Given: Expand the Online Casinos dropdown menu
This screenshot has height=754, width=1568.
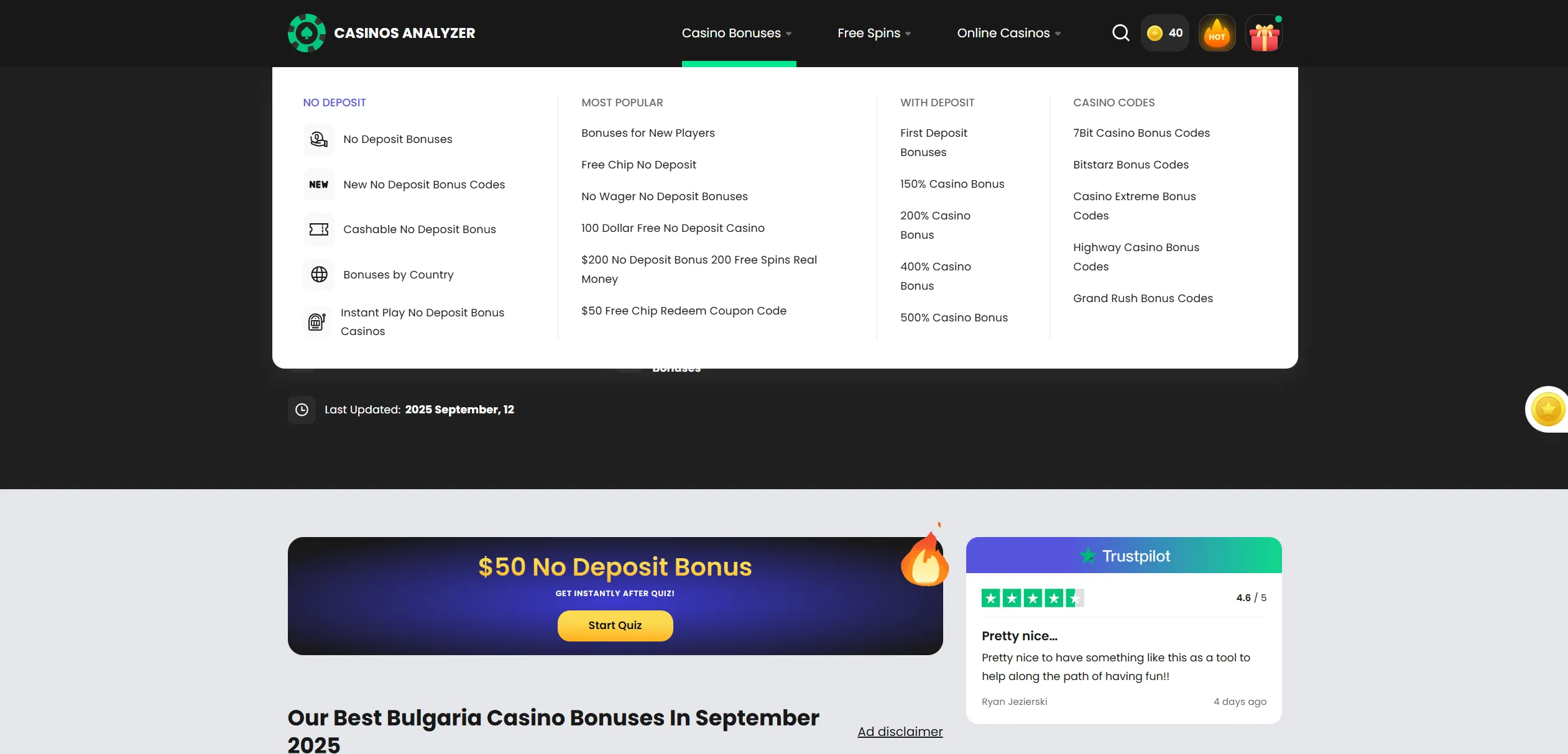Looking at the screenshot, I should (x=1009, y=33).
